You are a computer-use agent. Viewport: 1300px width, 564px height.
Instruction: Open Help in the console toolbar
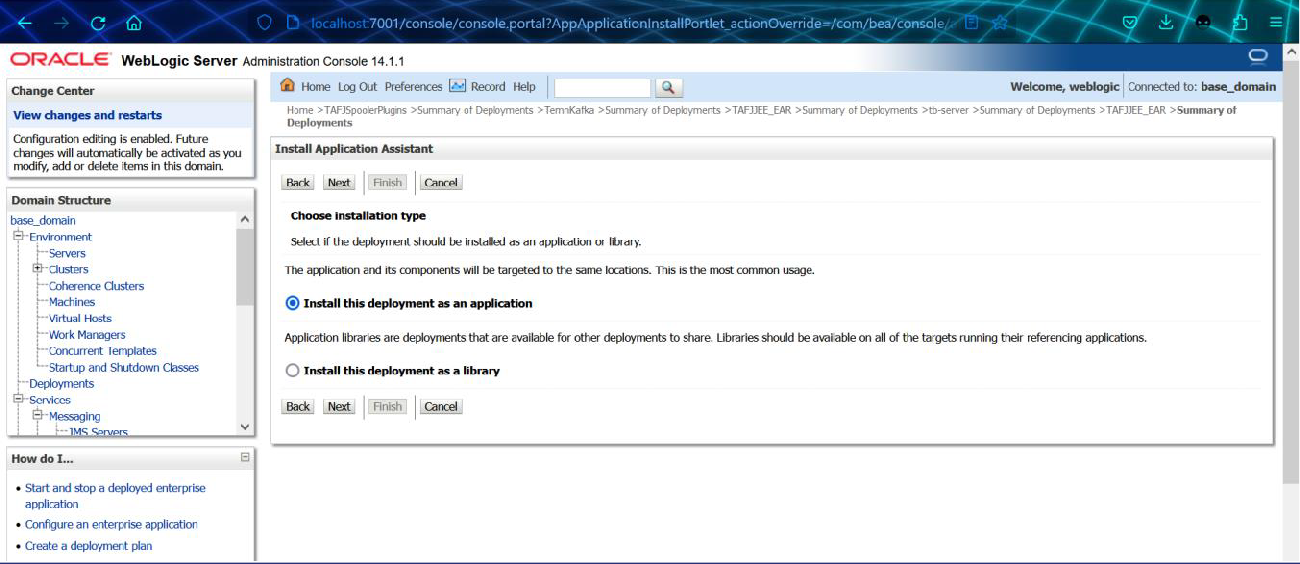[524, 87]
